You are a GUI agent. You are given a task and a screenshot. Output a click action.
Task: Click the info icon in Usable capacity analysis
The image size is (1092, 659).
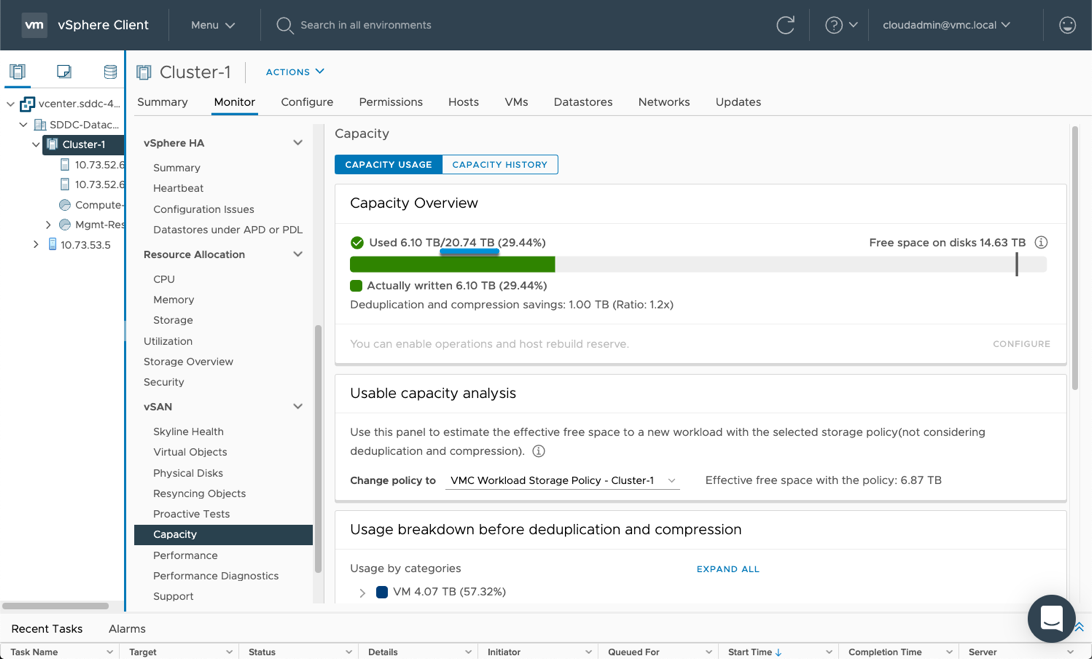538,451
